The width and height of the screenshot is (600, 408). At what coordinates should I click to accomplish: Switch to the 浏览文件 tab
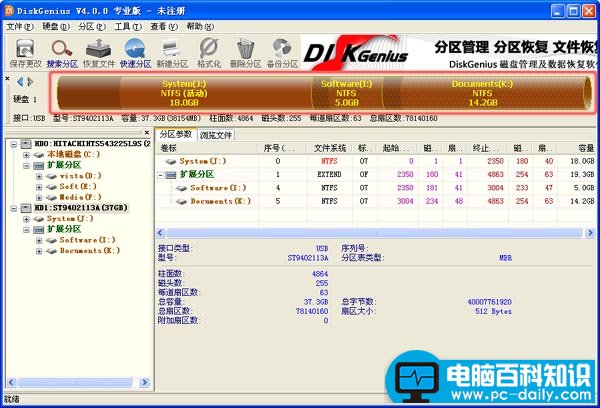coord(216,135)
